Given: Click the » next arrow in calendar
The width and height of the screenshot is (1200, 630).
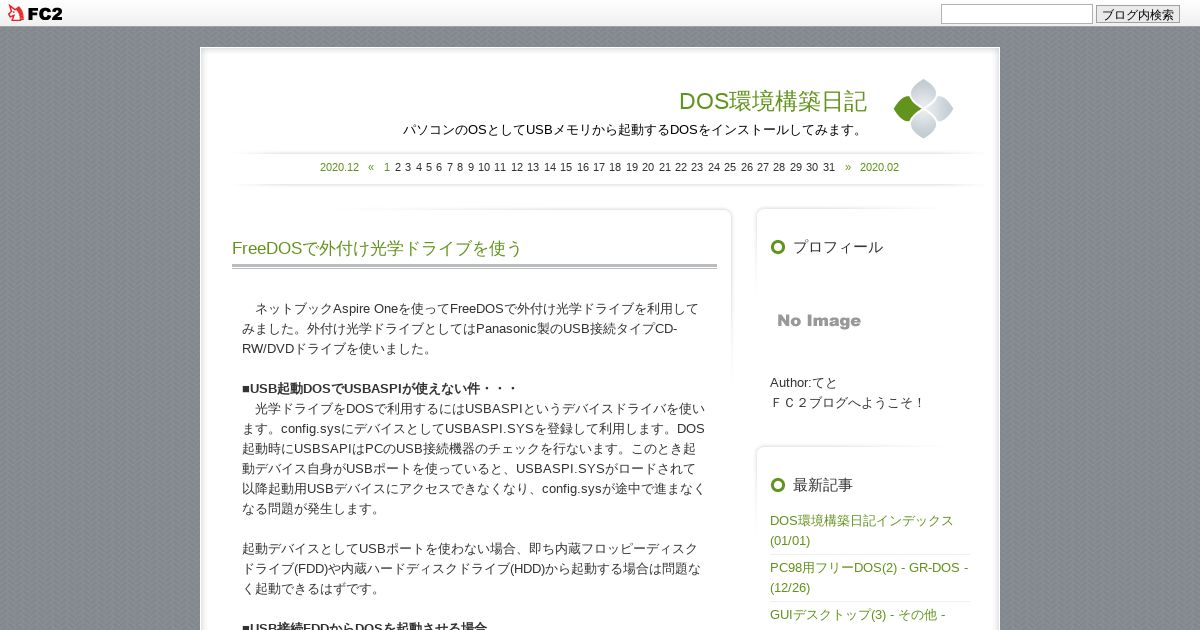Looking at the screenshot, I should [848, 167].
